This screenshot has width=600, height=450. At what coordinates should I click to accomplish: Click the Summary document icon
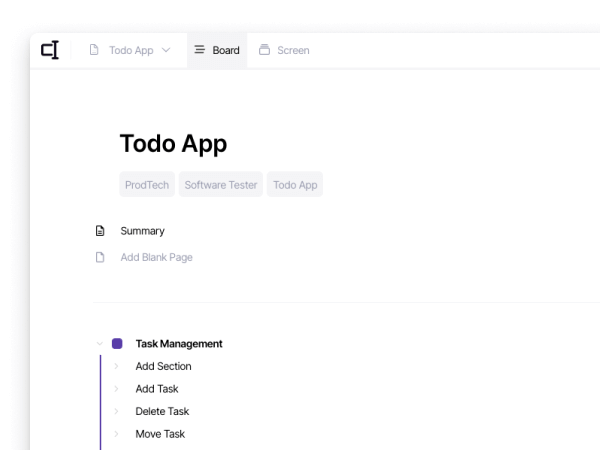click(x=100, y=231)
